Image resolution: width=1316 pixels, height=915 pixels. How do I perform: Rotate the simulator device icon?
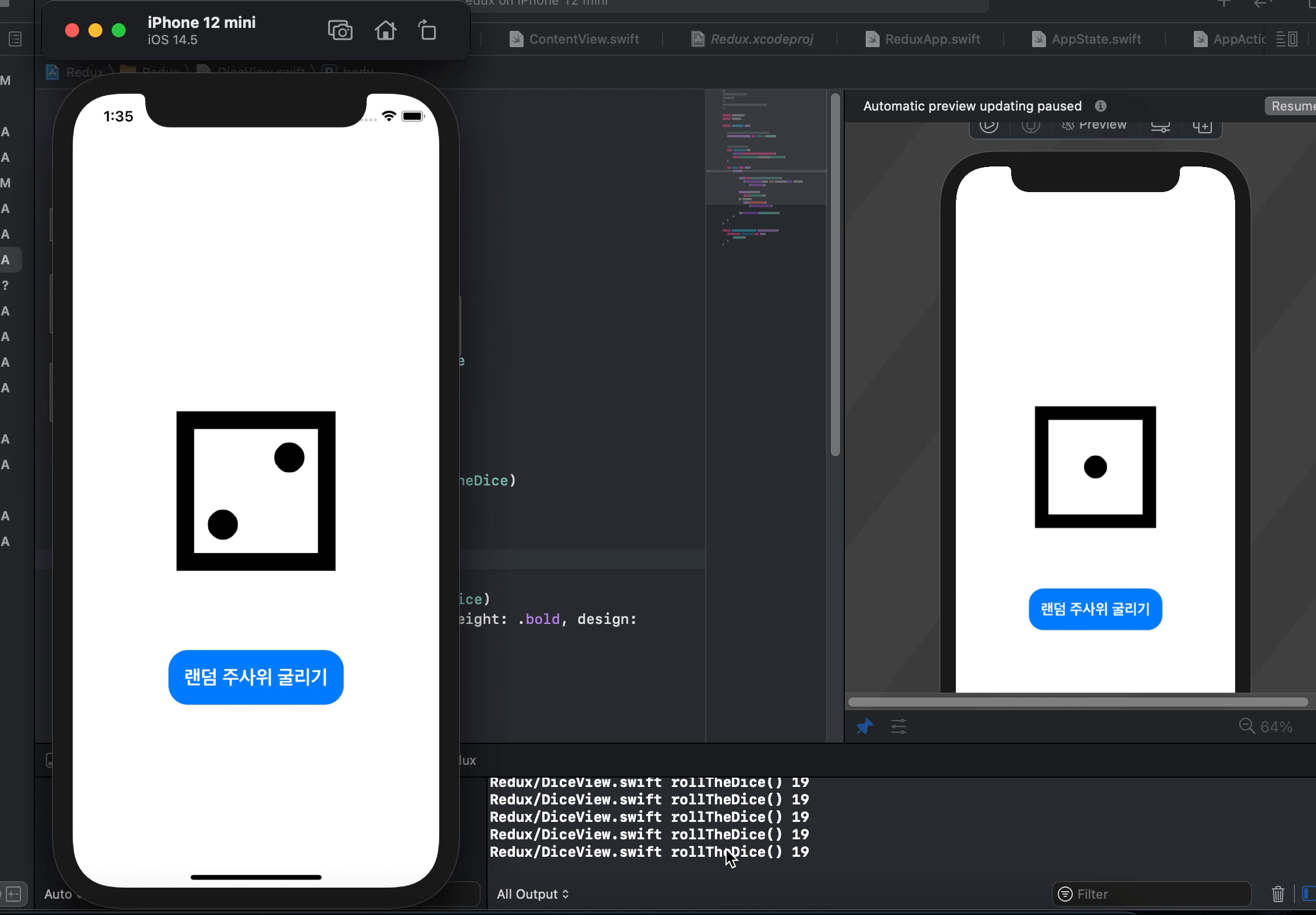[427, 30]
